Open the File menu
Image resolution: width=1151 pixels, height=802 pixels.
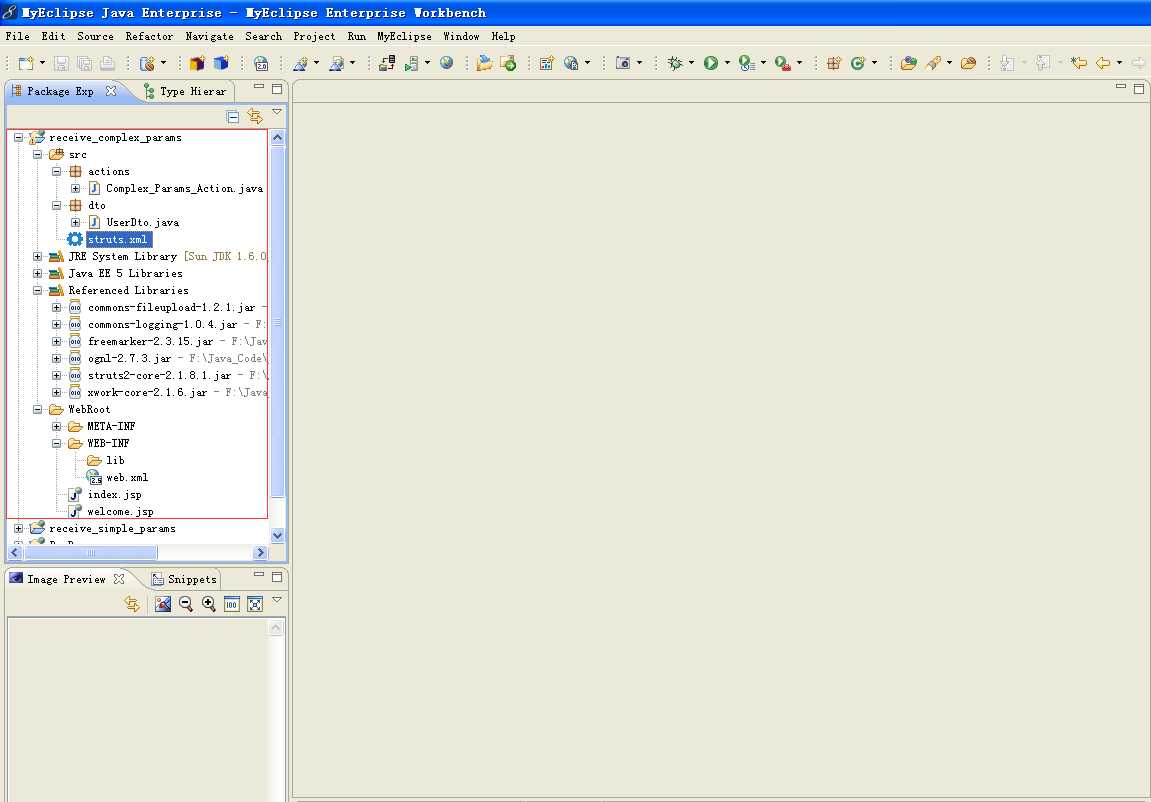coord(18,36)
